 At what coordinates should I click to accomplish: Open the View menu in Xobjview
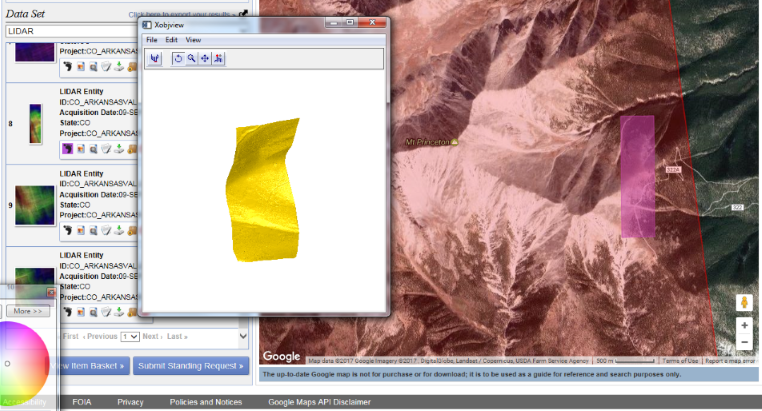(x=193, y=39)
